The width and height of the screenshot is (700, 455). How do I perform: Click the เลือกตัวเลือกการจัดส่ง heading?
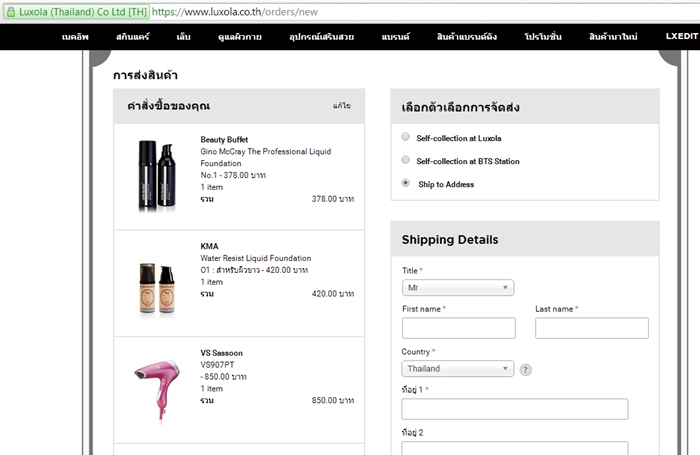coord(460,107)
